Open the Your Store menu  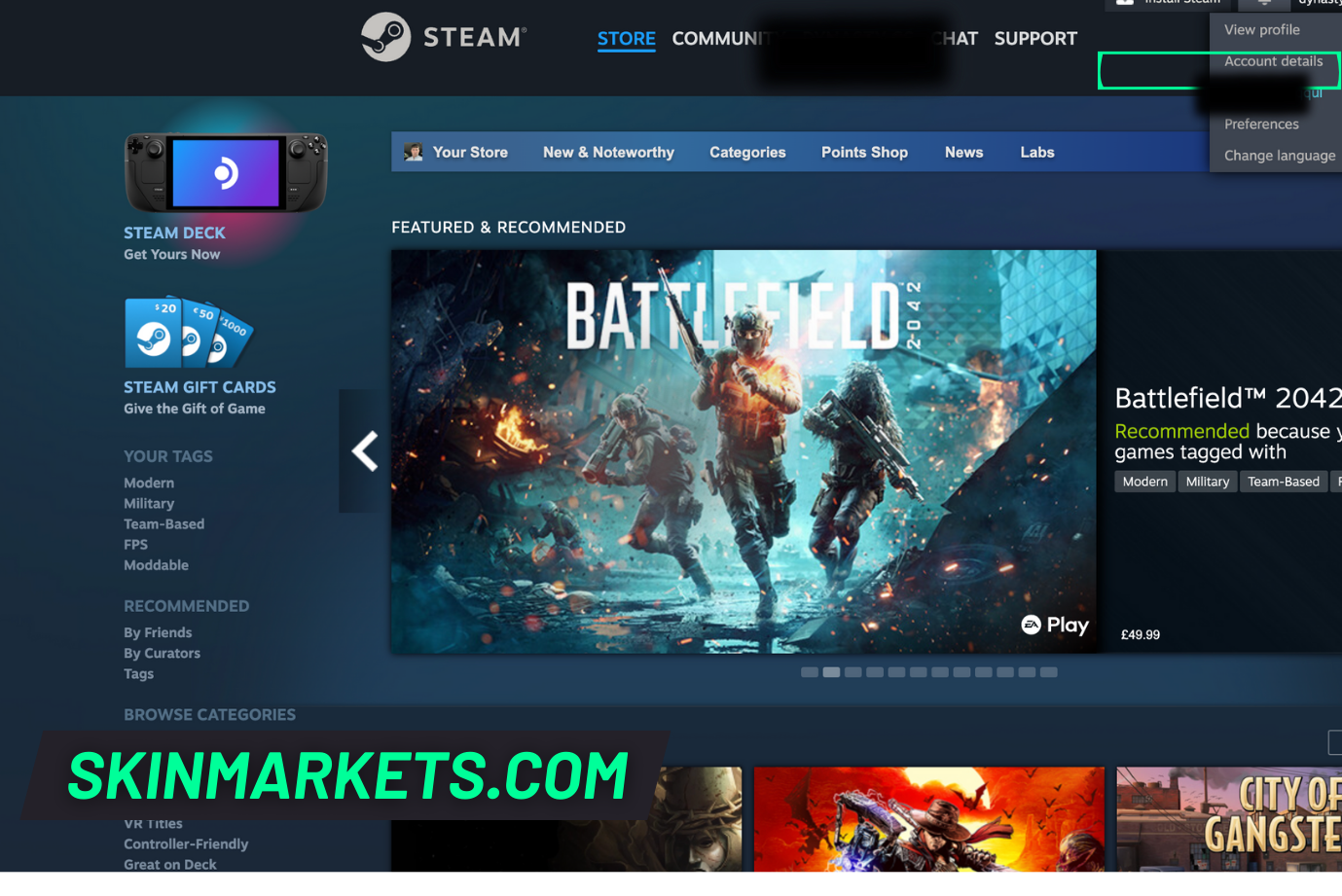(470, 153)
